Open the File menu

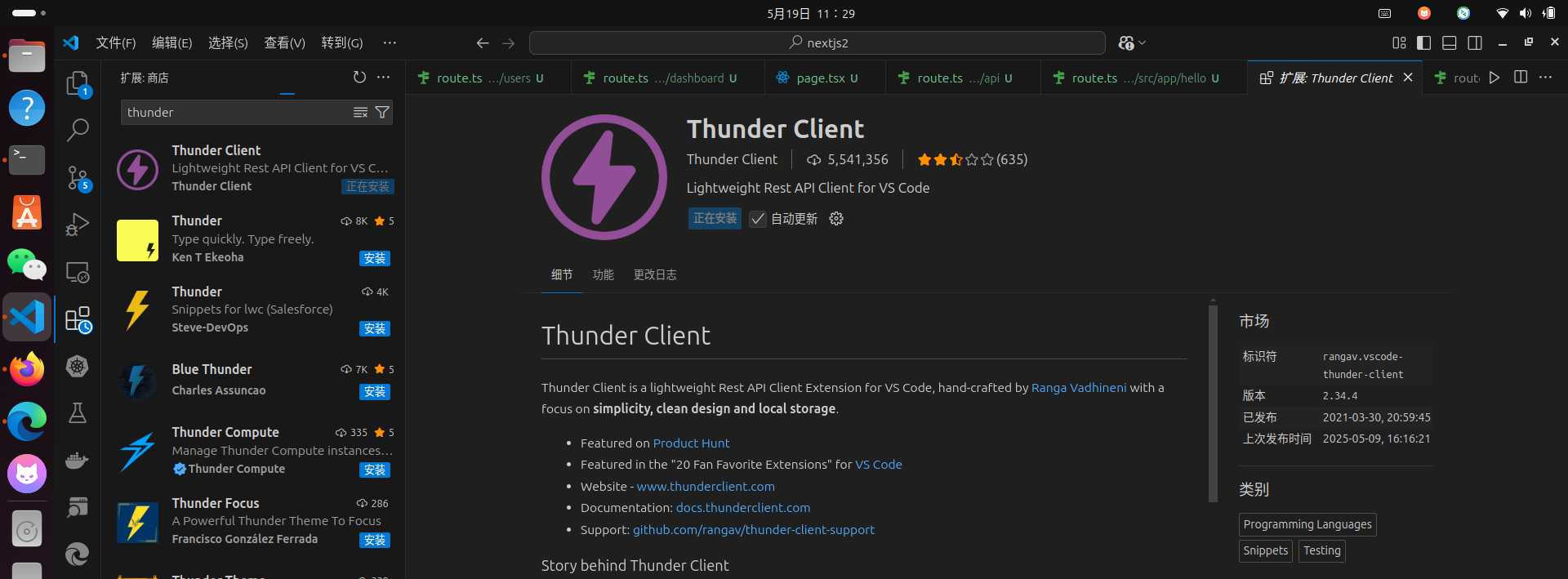116,42
